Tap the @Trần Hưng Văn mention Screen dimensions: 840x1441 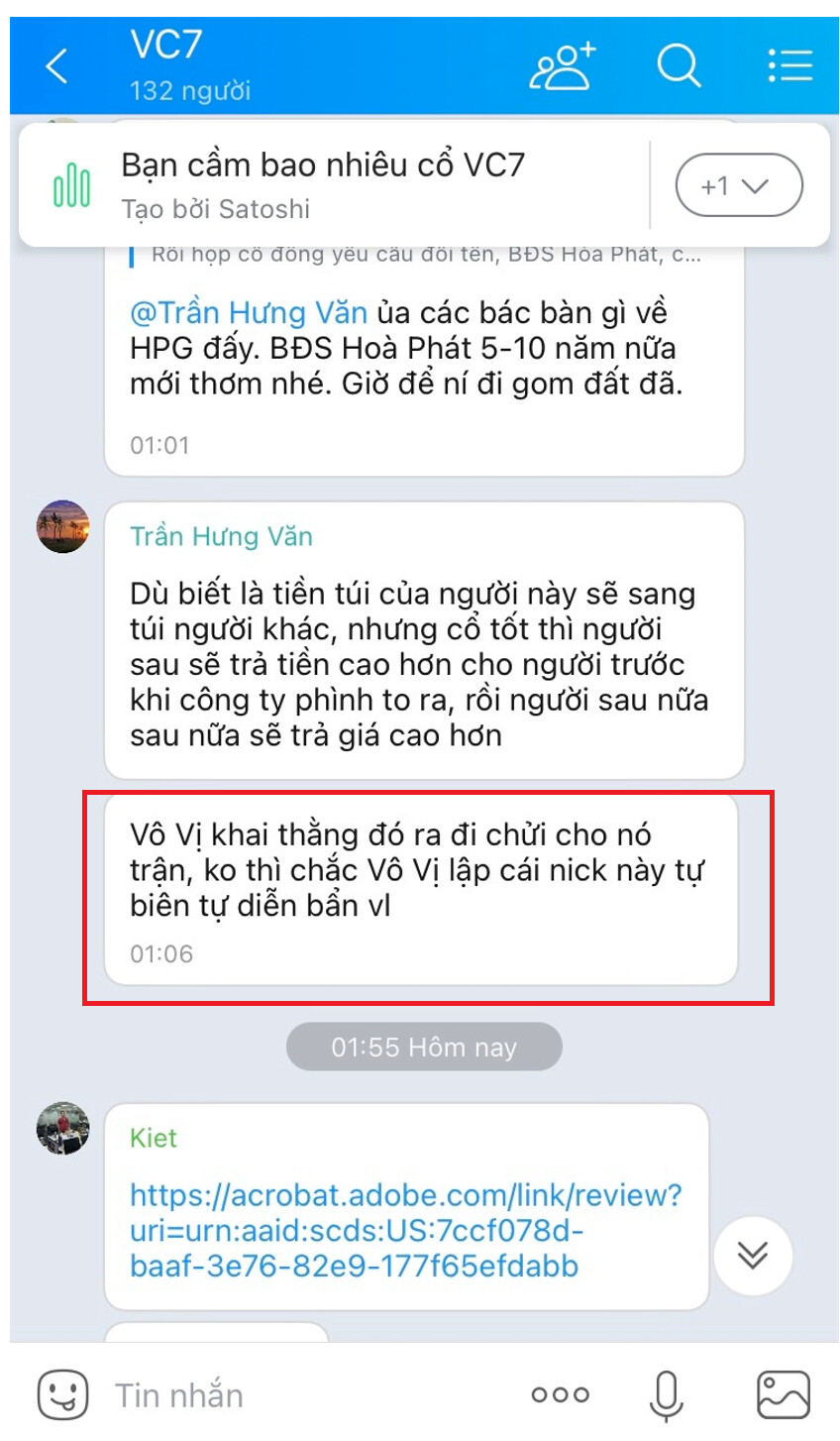pos(249,312)
